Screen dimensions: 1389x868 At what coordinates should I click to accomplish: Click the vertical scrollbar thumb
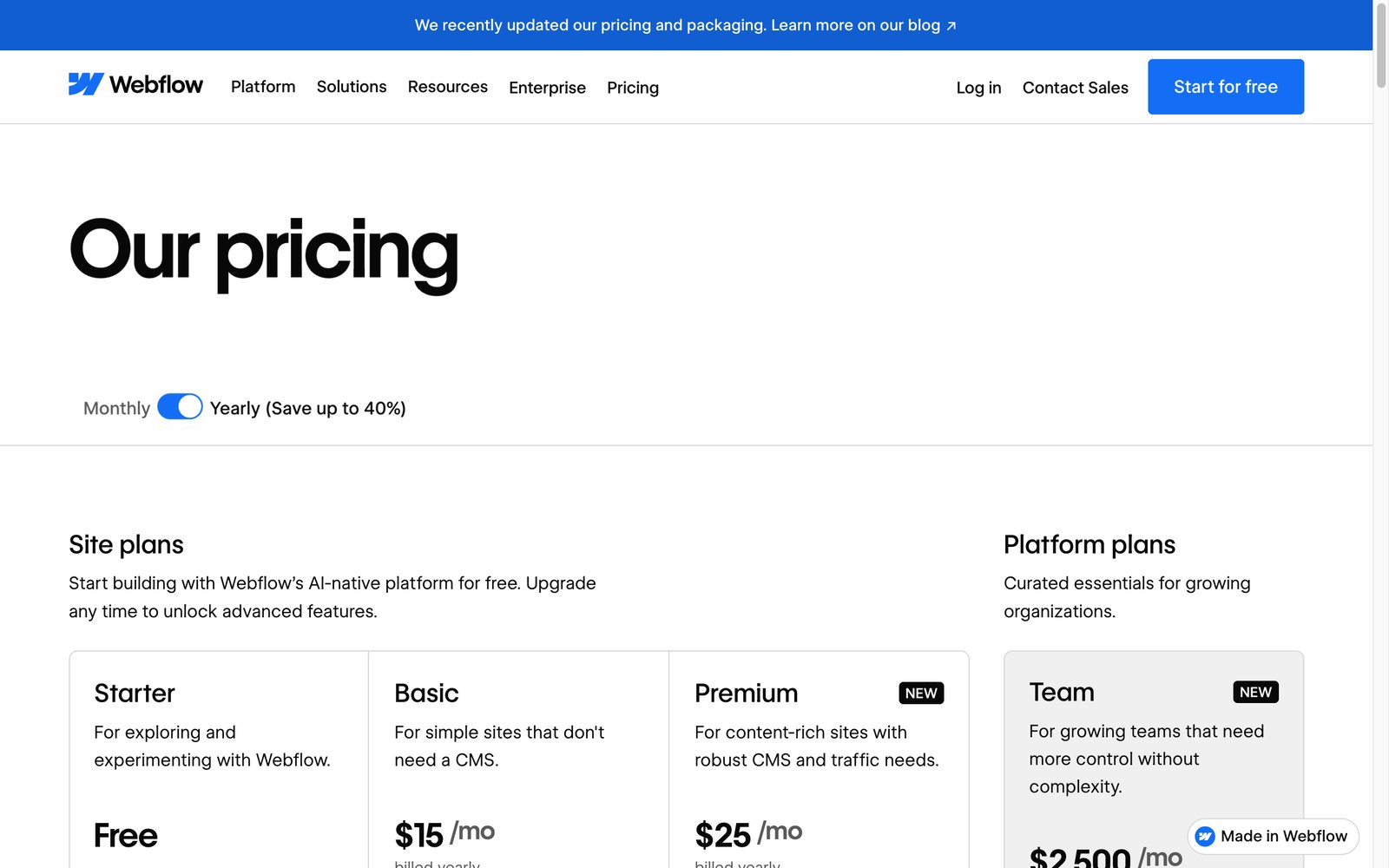pyautogui.click(x=1381, y=45)
